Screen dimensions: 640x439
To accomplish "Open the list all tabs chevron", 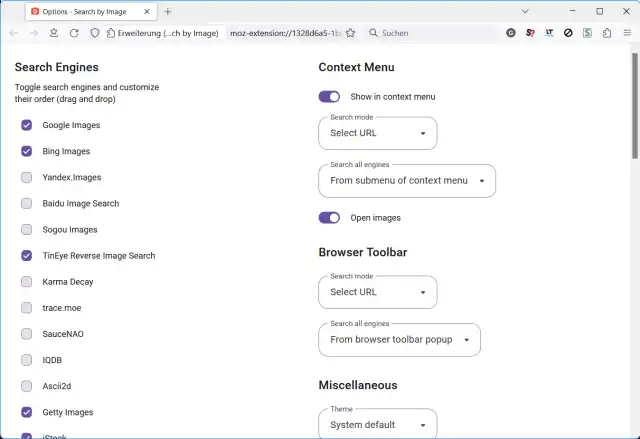I will tap(526, 11).
